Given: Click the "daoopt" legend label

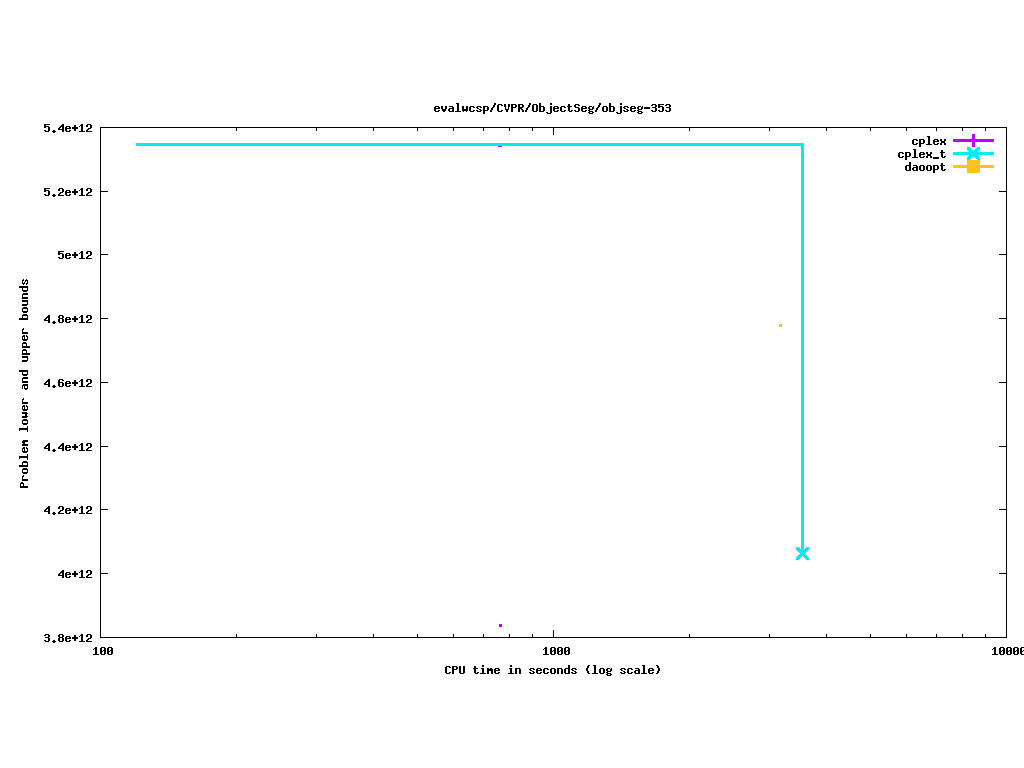Looking at the screenshot, I should tap(925, 167).
